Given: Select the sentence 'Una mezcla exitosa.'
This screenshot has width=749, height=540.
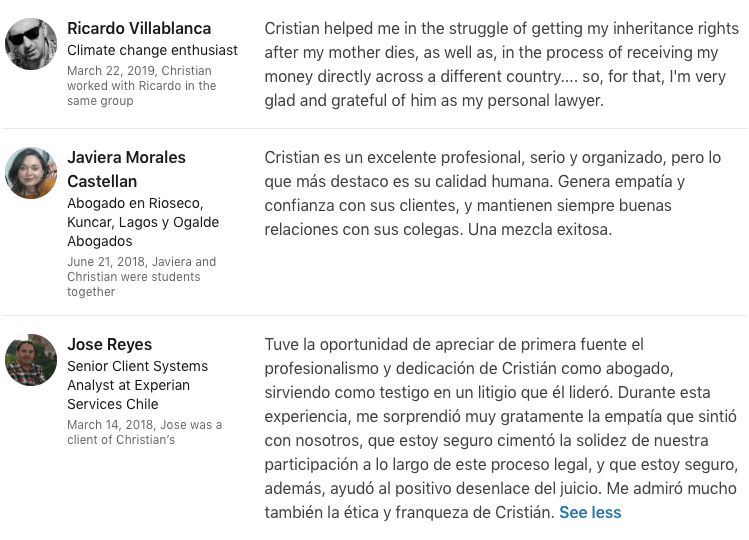Looking at the screenshot, I should [540, 229].
